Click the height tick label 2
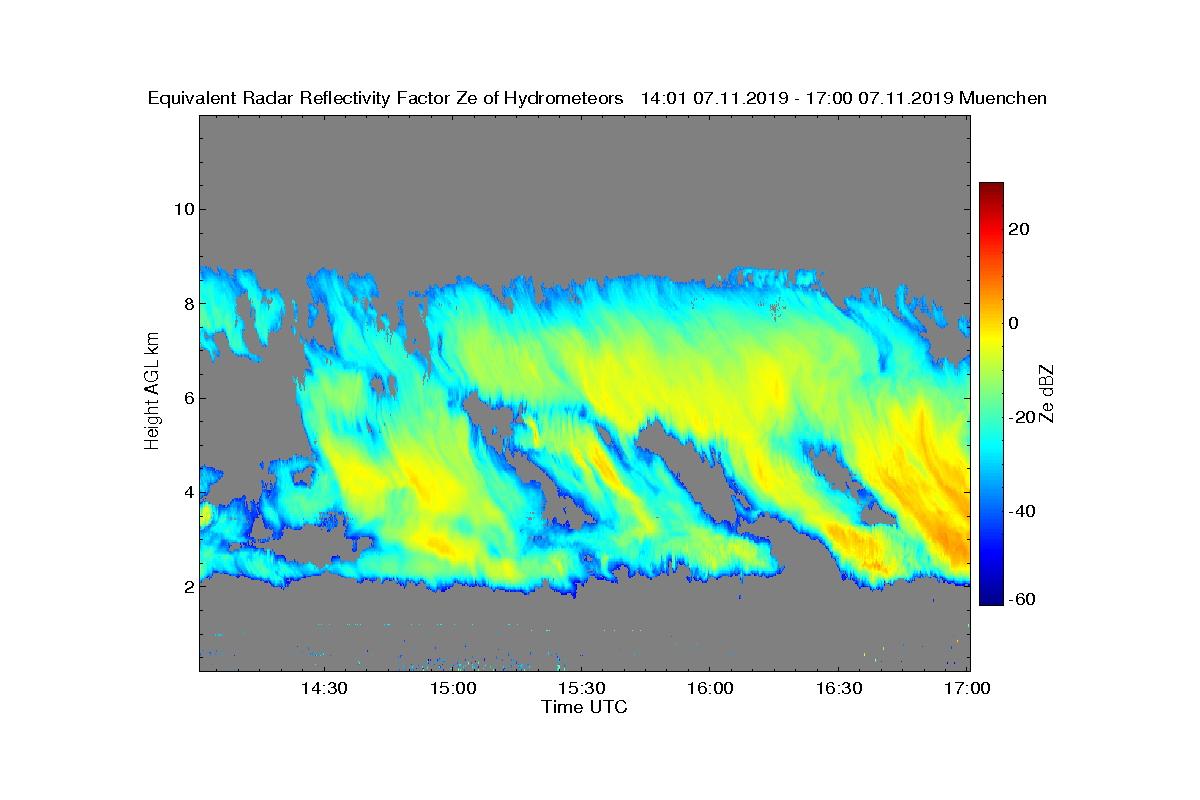Image resolution: width=1200 pixels, height=800 pixels. 187,586
